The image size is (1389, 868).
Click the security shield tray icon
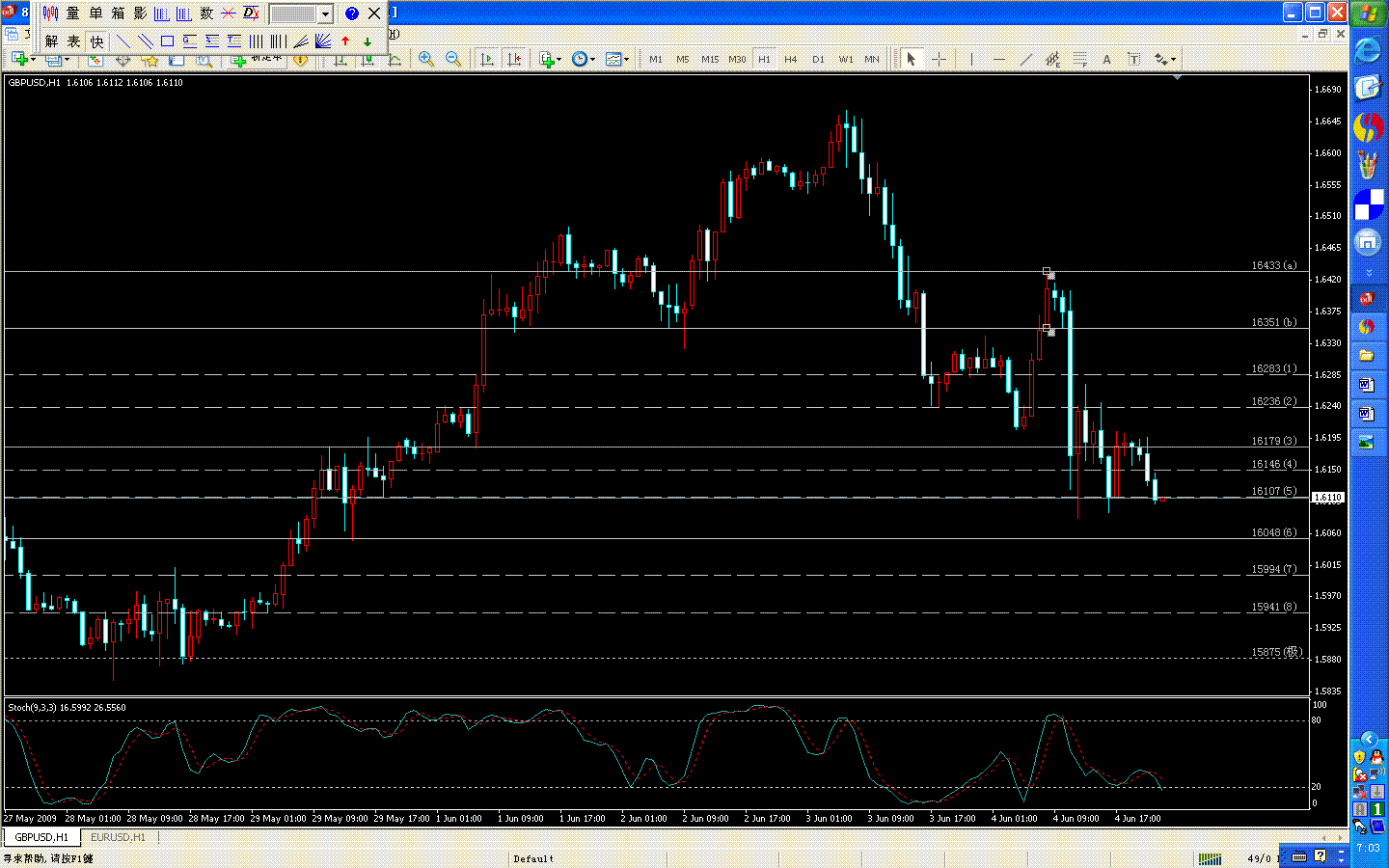click(x=1359, y=757)
